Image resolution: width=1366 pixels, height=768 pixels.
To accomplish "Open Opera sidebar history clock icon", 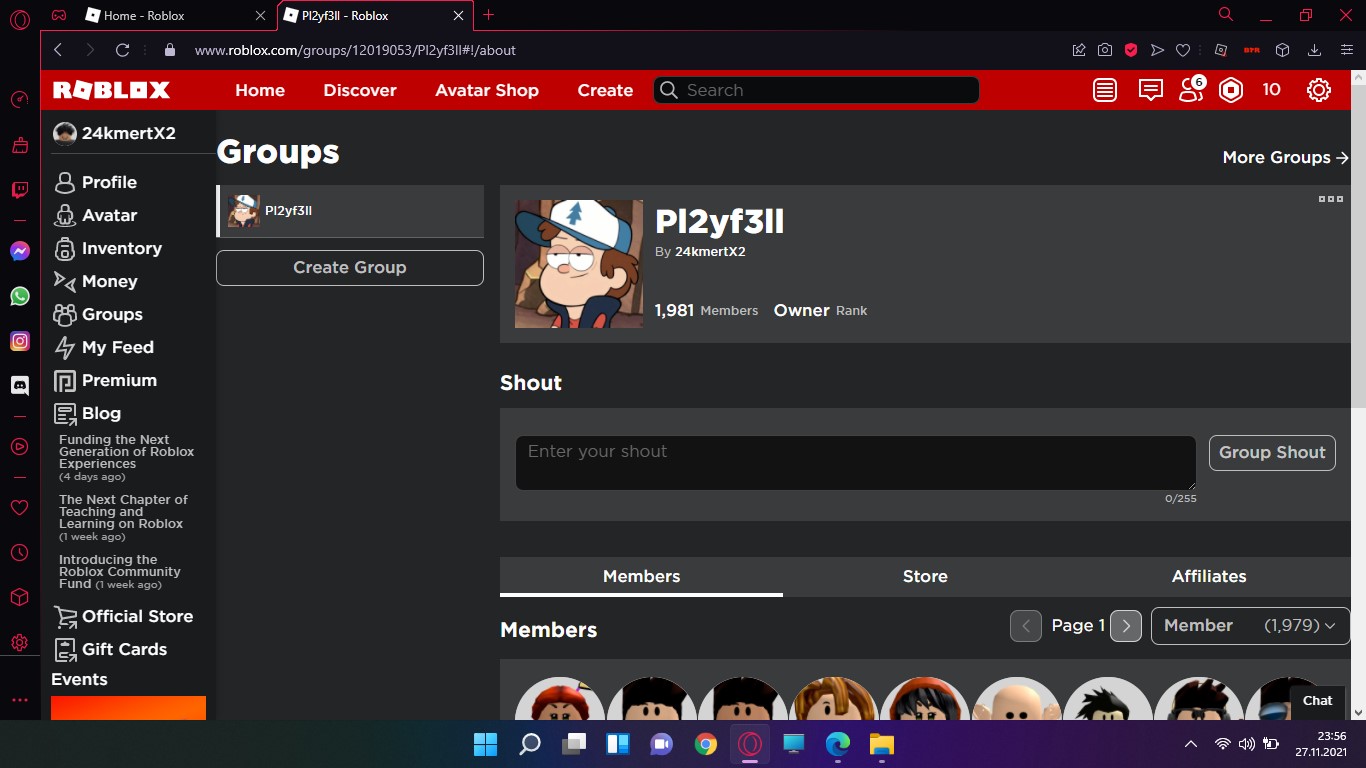I will click(20, 552).
